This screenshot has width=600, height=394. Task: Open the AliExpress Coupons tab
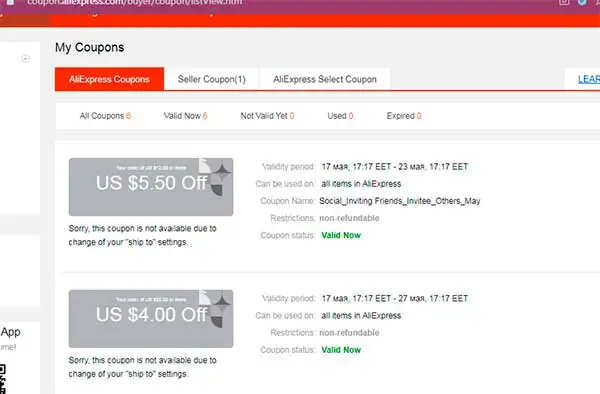(x=109, y=79)
